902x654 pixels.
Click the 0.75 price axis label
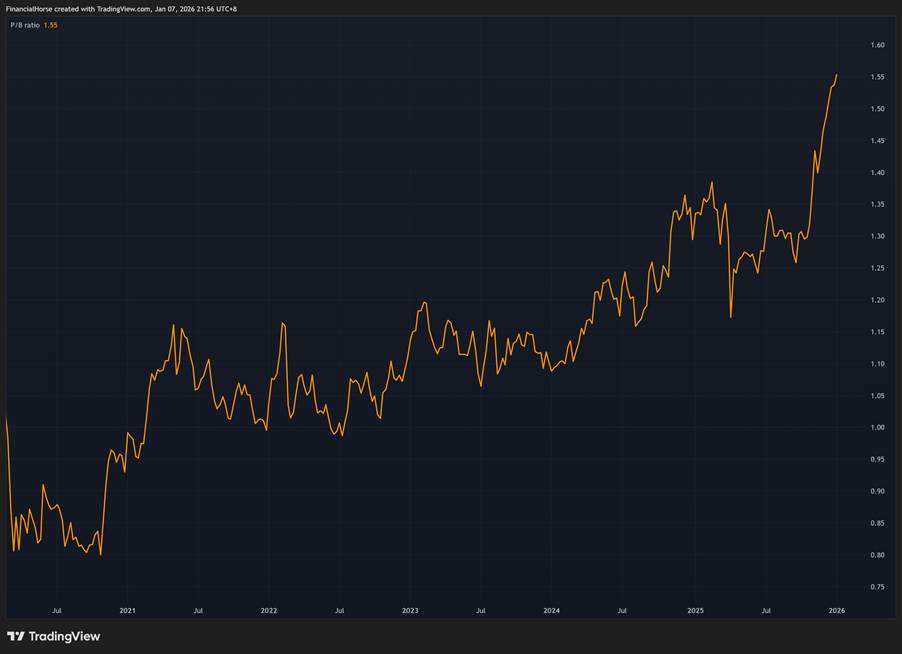(877, 587)
